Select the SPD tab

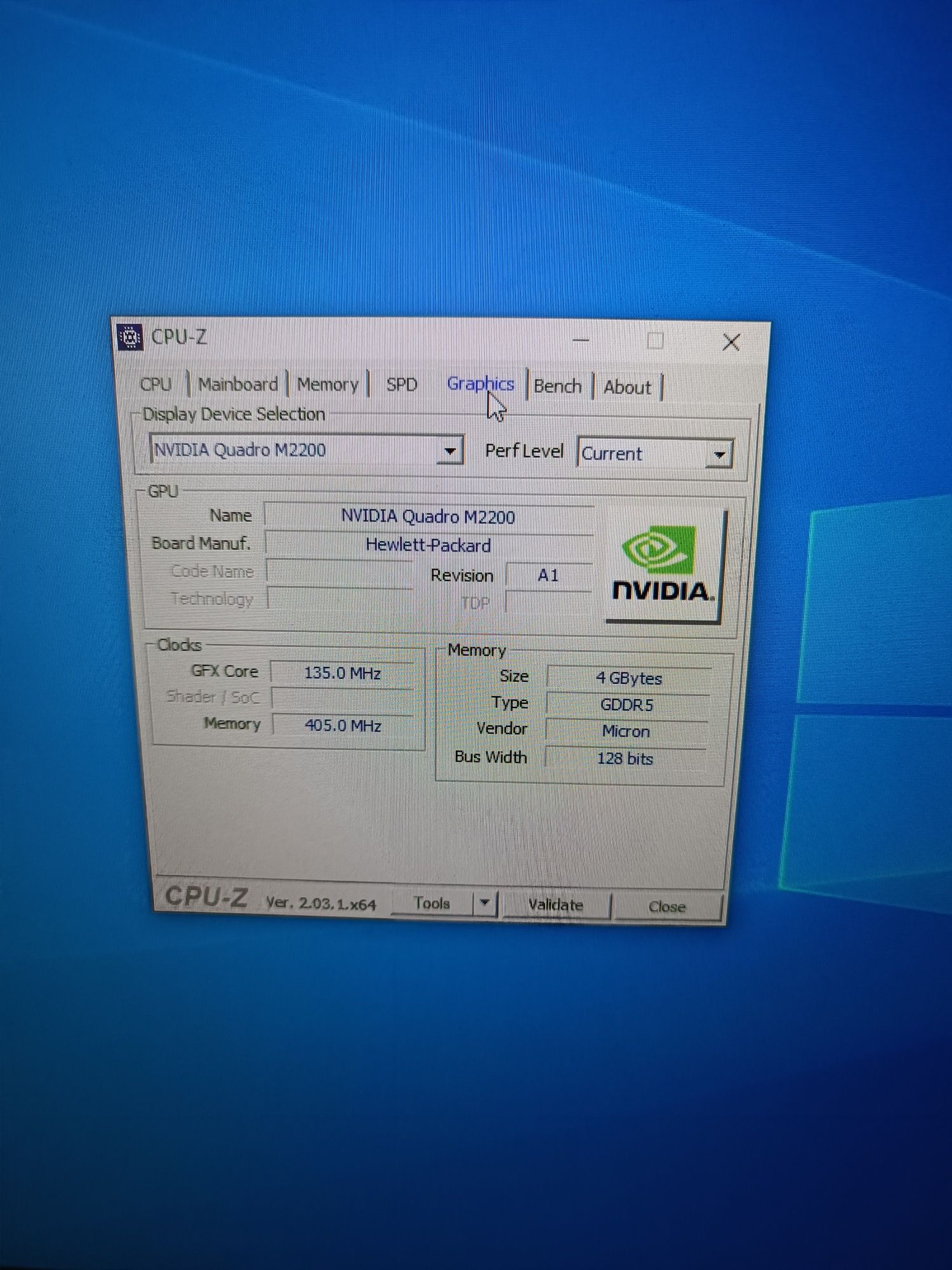pos(402,385)
